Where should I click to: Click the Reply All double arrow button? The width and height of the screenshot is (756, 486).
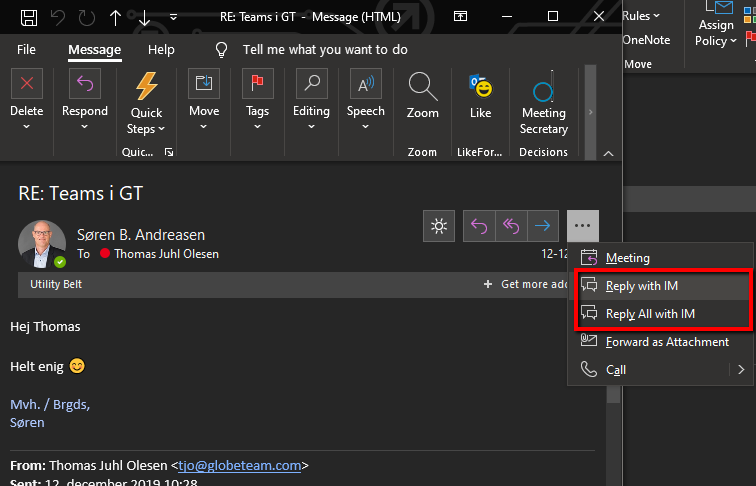tap(511, 226)
